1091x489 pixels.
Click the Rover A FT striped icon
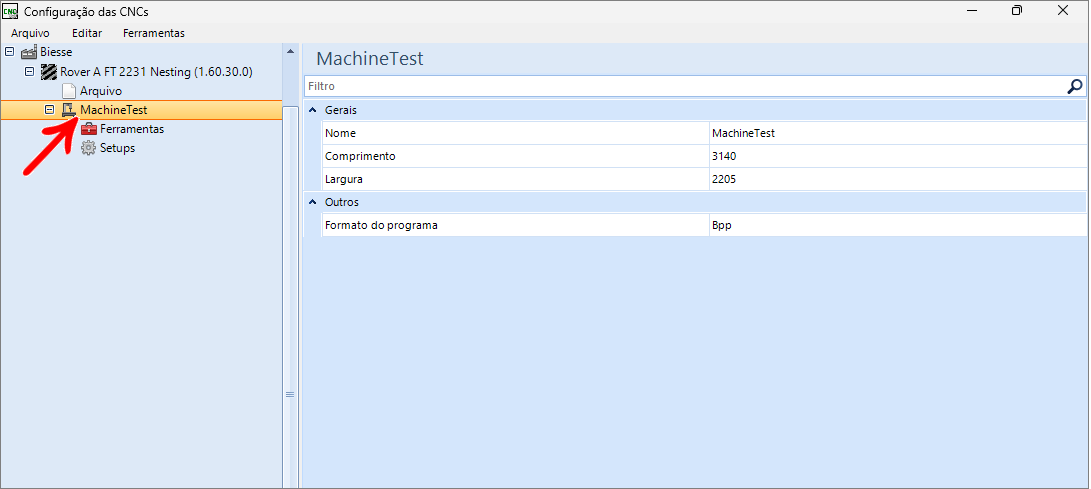(49, 71)
